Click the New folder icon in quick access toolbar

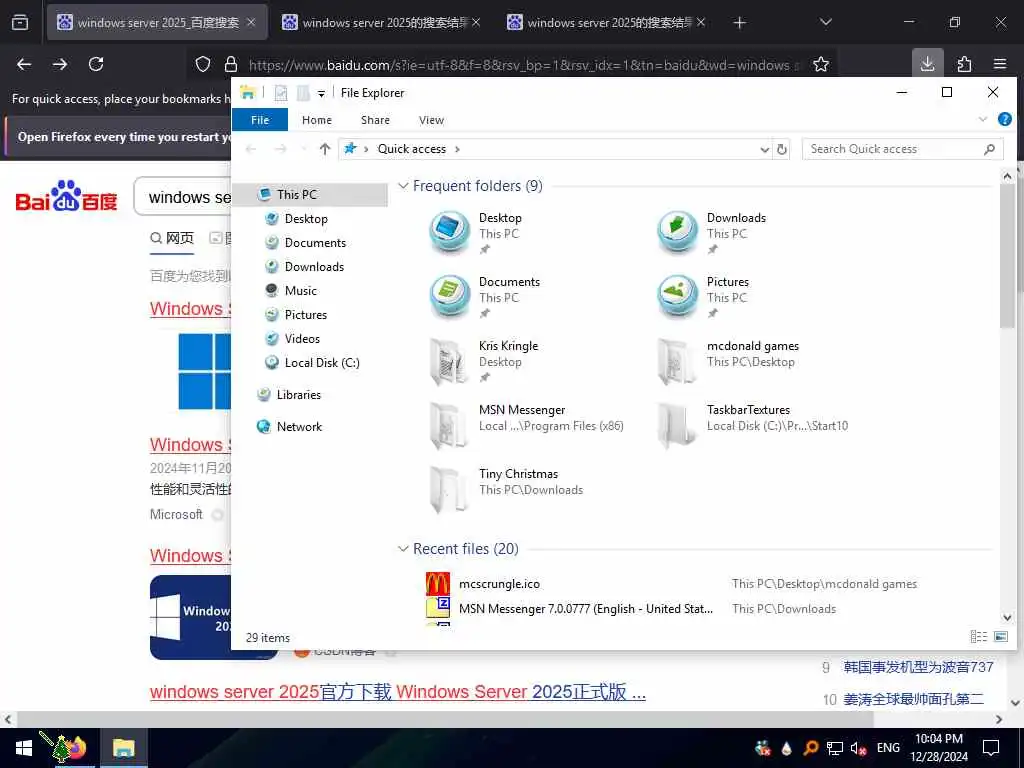[x=303, y=93]
